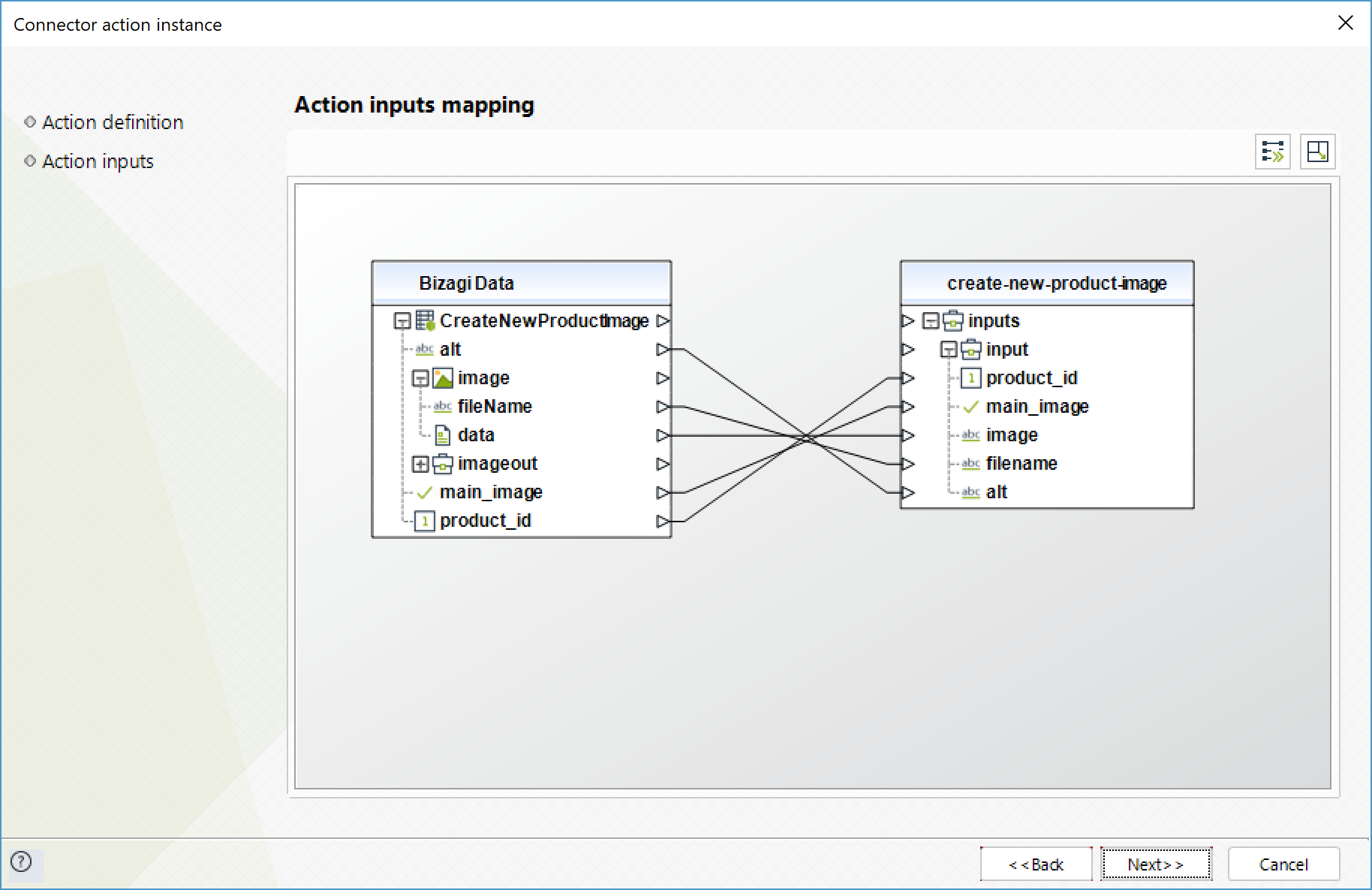Click the input connector arrow of right main_image

[x=908, y=406]
